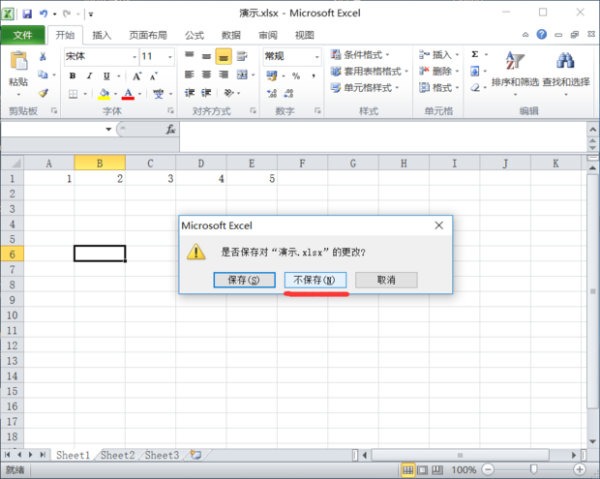Click the Decrease Font Size icon
Image resolution: width=600 pixels, height=479 pixels.
(x=153, y=76)
